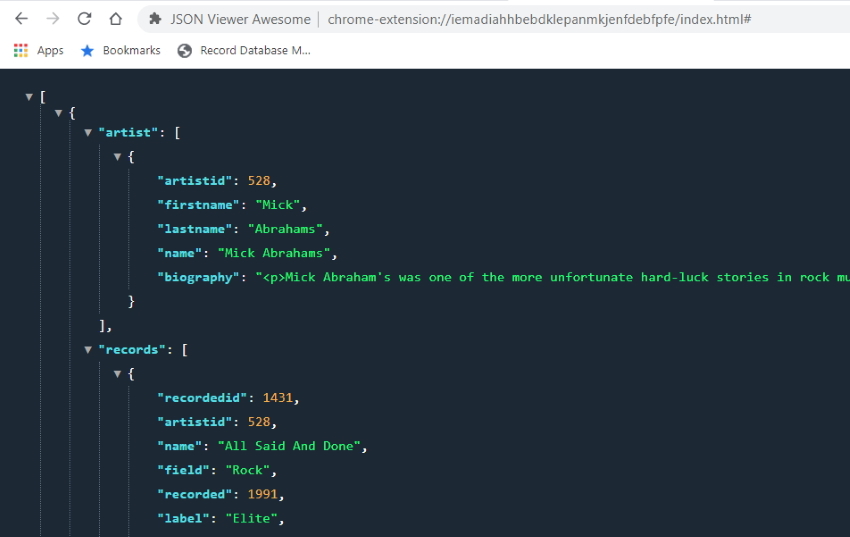The width and height of the screenshot is (850, 537).
Task: Click the "recordedid" key
Action: [202, 398]
